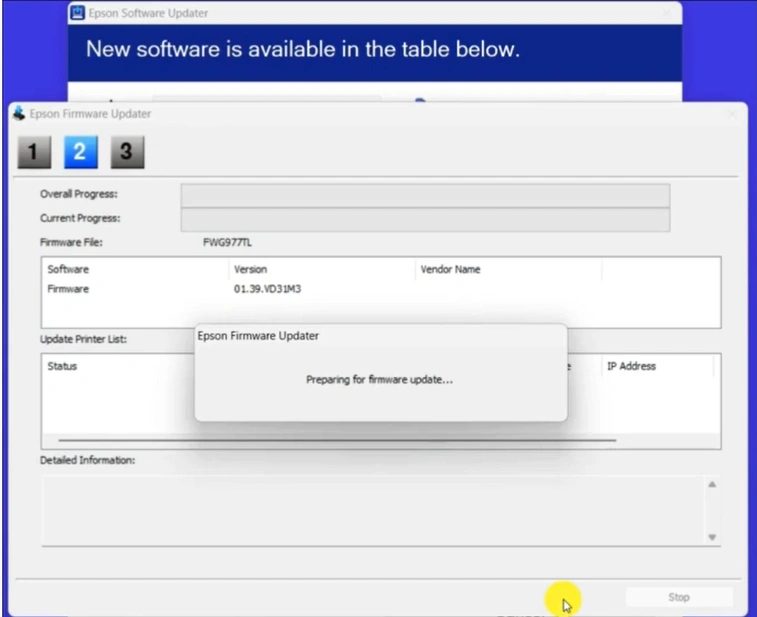Select the Firmware row in software table
Viewport: 757px width, 617px height.
click(x=69, y=289)
